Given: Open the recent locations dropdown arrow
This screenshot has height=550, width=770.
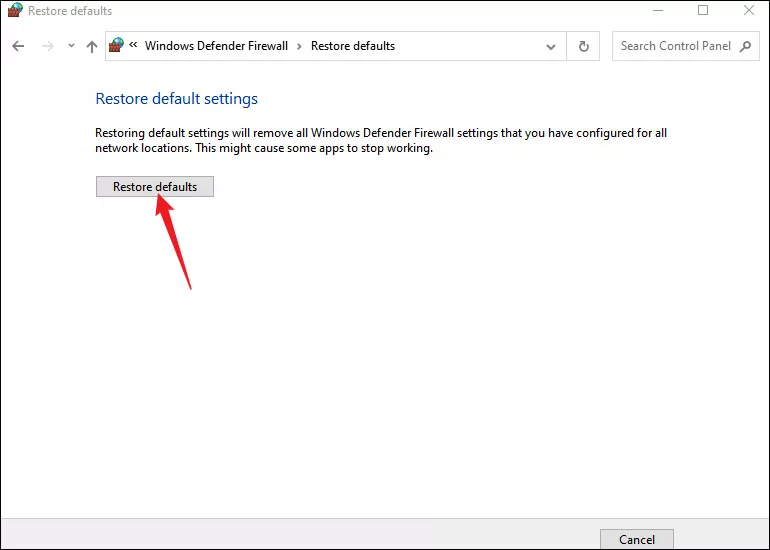Looking at the screenshot, I should pos(71,46).
